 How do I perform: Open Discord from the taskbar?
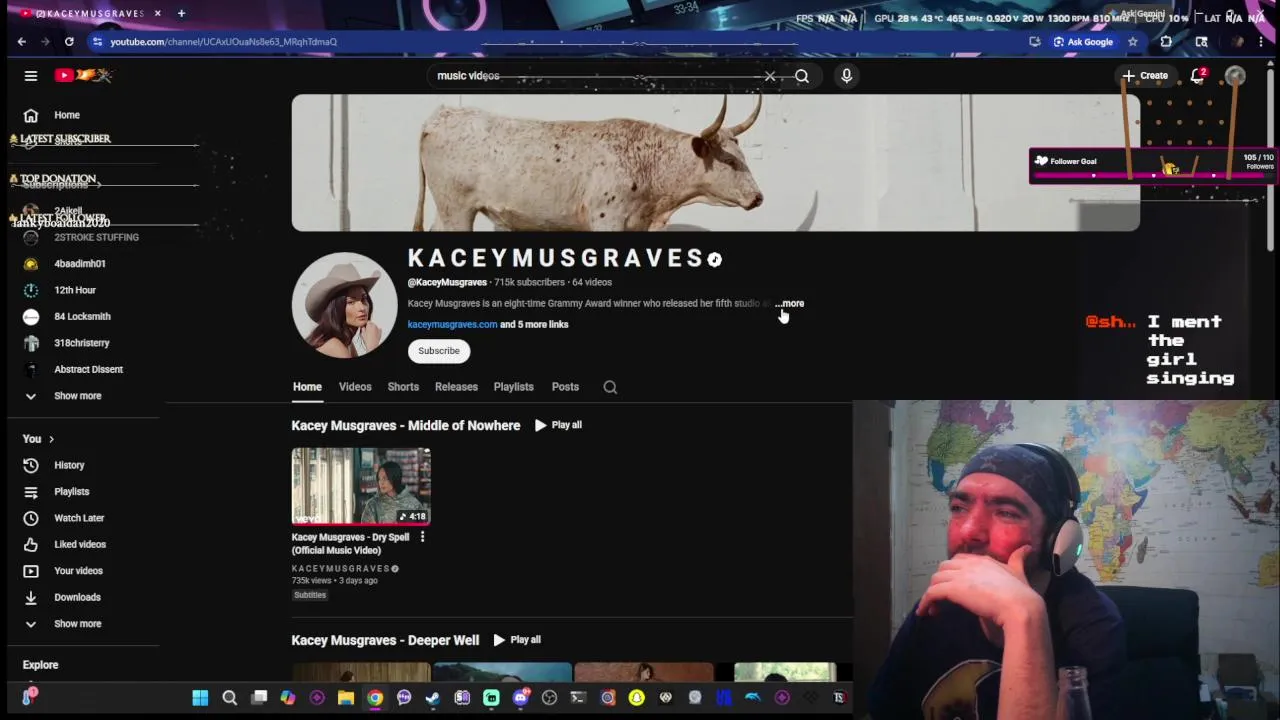point(520,698)
